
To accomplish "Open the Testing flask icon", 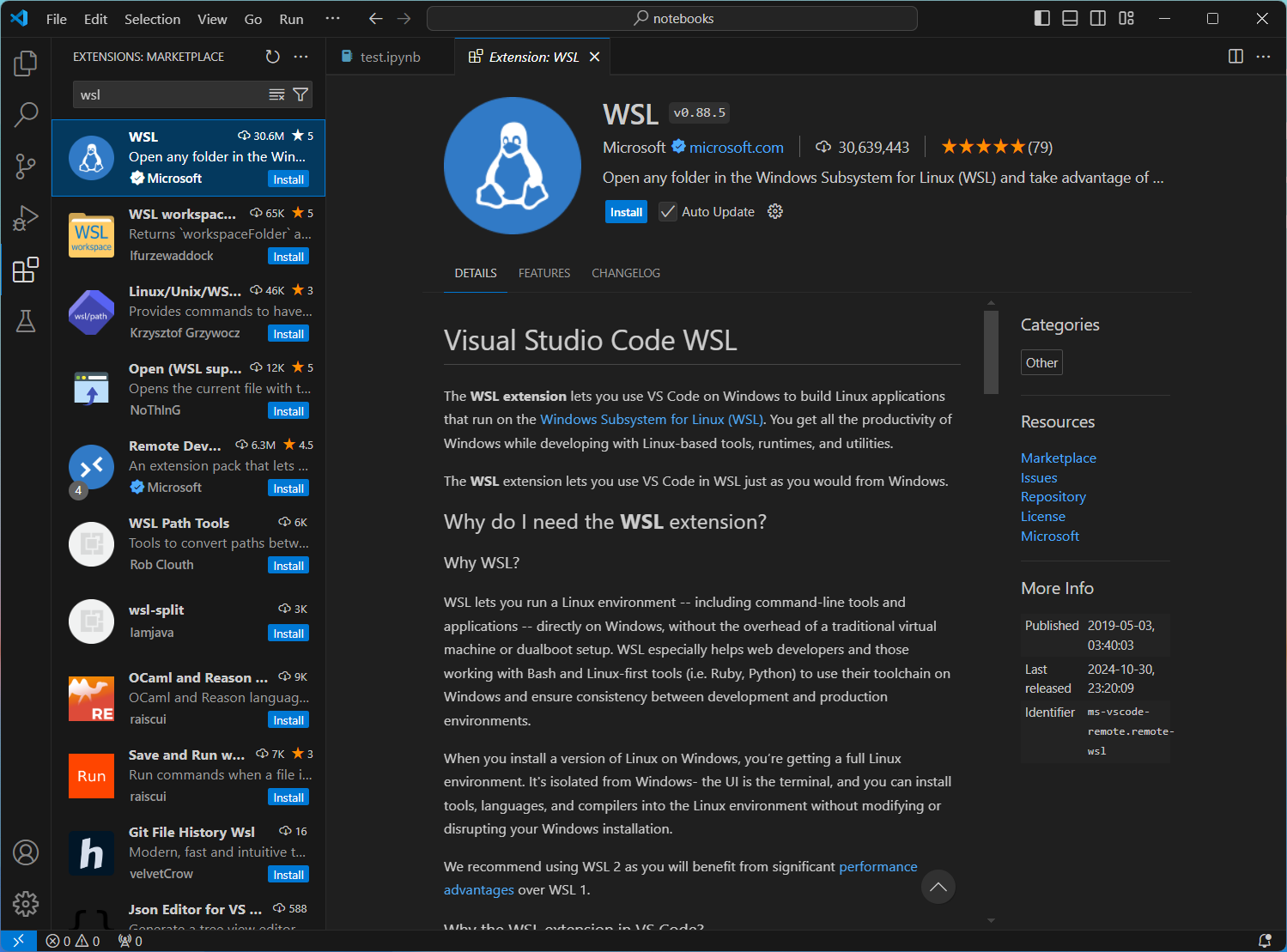I will pyautogui.click(x=26, y=321).
